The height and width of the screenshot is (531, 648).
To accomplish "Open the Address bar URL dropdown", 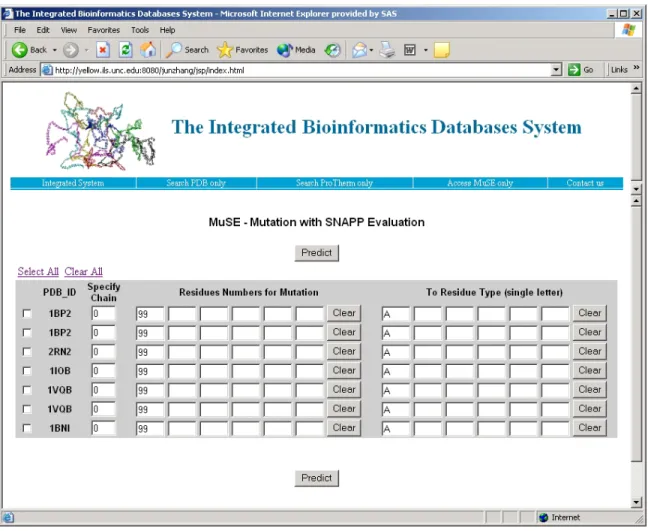I will coord(557,70).
